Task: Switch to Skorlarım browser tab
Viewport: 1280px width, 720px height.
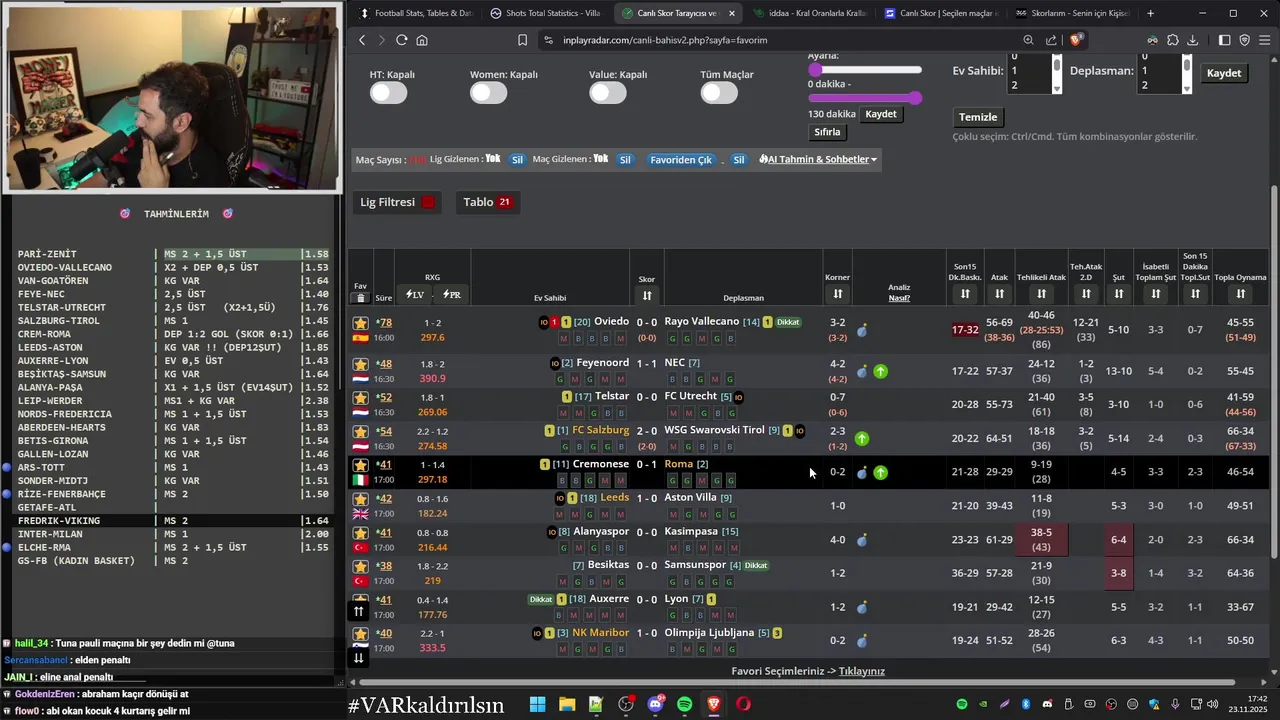Action: tap(1072, 13)
